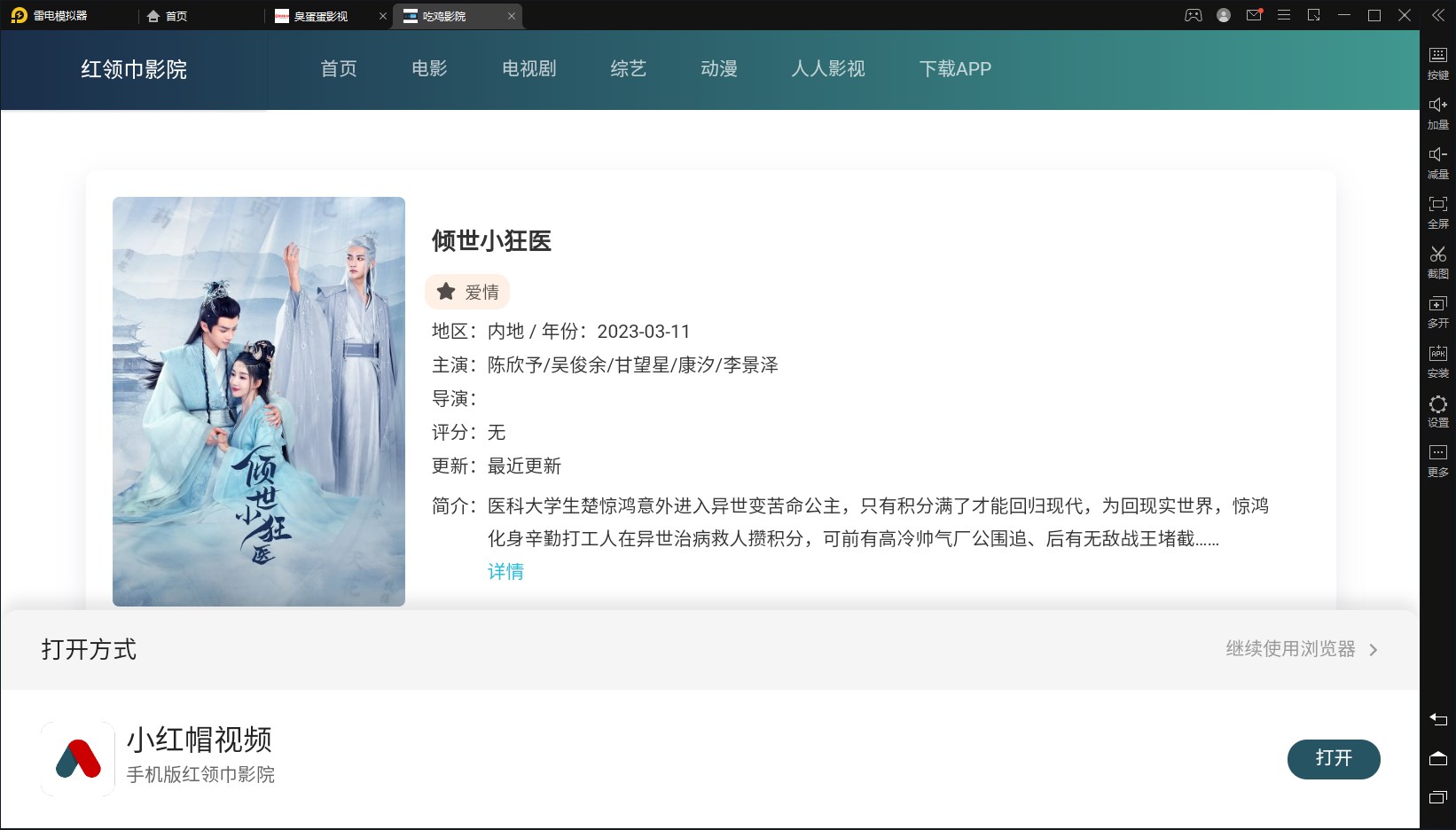Viewport: 1456px width, 830px height.
Task: Open the 电视剧 navigation item
Action: (529, 69)
